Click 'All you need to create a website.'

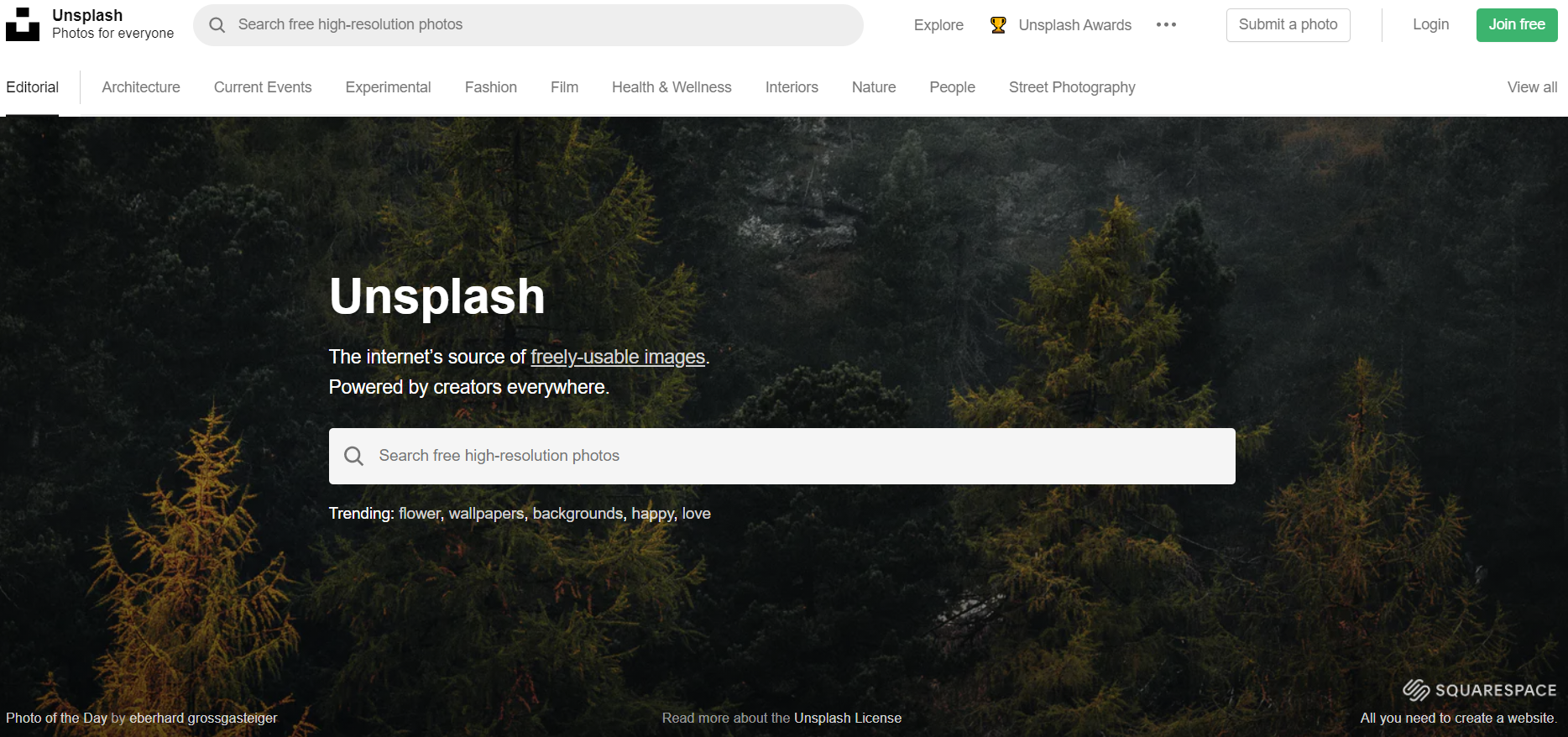(1458, 718)
